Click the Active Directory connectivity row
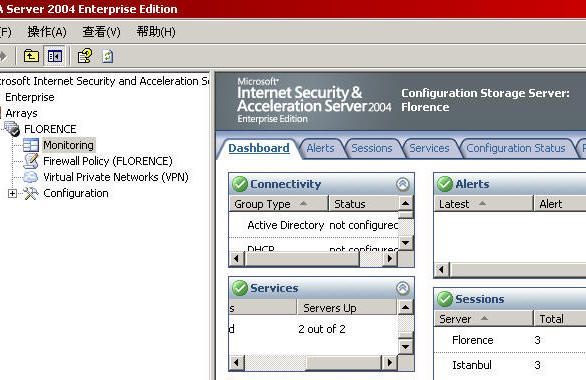 (x=314, y=225)
